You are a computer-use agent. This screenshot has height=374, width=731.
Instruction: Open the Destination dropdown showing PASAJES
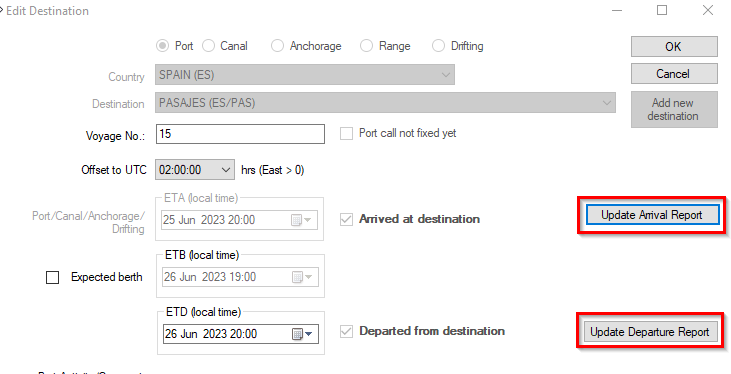pyautogui.click(x=385, y=103)
